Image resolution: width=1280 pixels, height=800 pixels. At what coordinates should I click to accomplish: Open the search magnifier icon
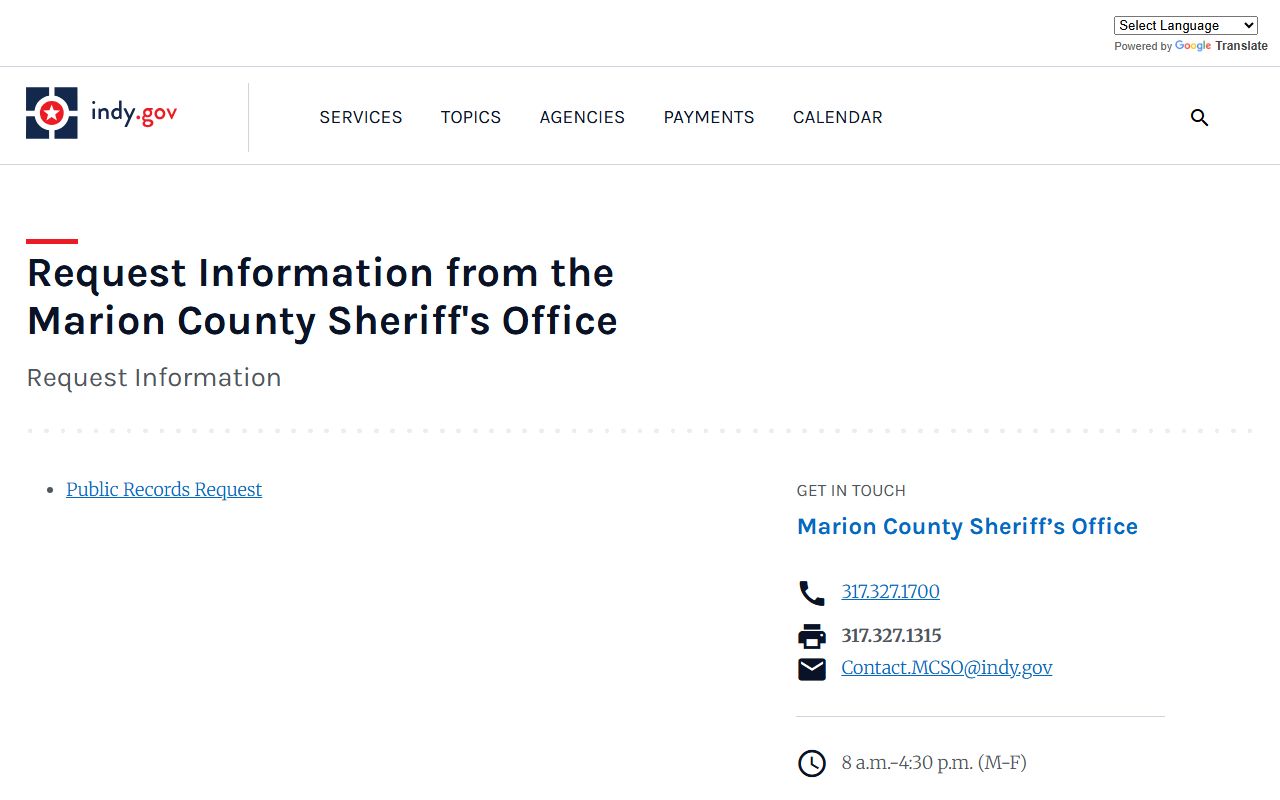[1199, 118]
